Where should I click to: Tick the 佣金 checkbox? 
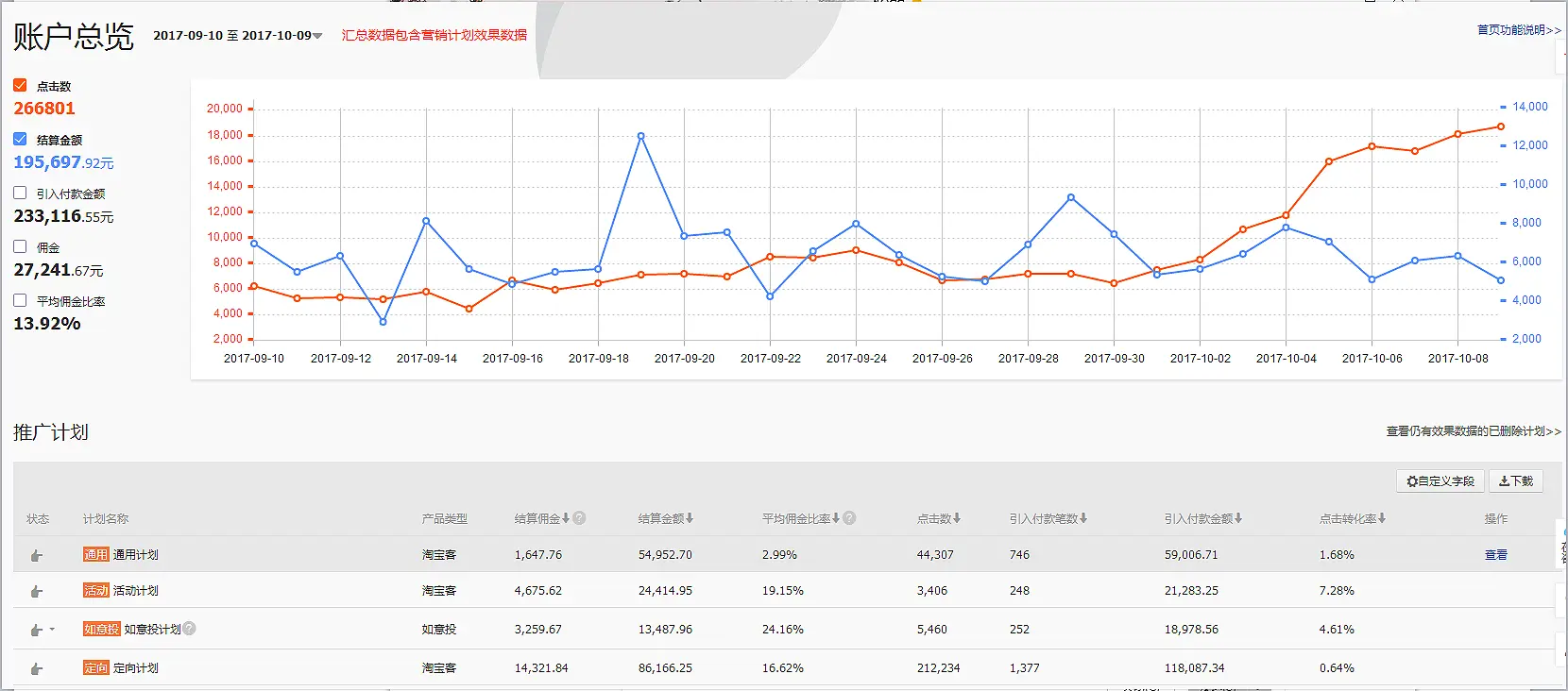20,246
